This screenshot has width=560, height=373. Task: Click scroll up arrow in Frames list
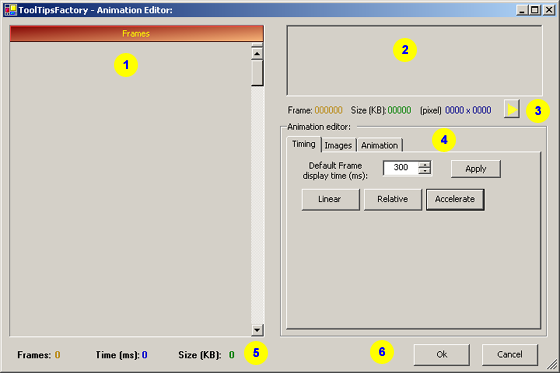pyautogui.click(x=257, y=54)
